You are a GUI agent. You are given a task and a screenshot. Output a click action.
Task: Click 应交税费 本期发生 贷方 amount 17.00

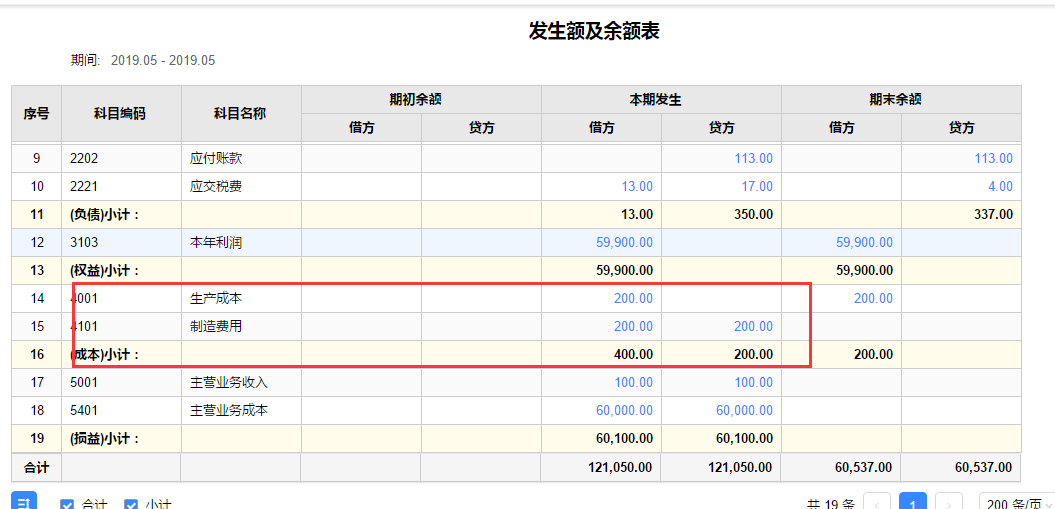pyautogui.click(x=757, y=187)
